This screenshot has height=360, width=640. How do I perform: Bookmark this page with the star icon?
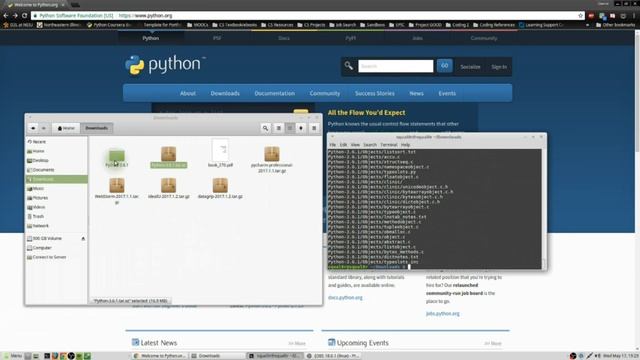pyautogui.click(x=580, y=16)
